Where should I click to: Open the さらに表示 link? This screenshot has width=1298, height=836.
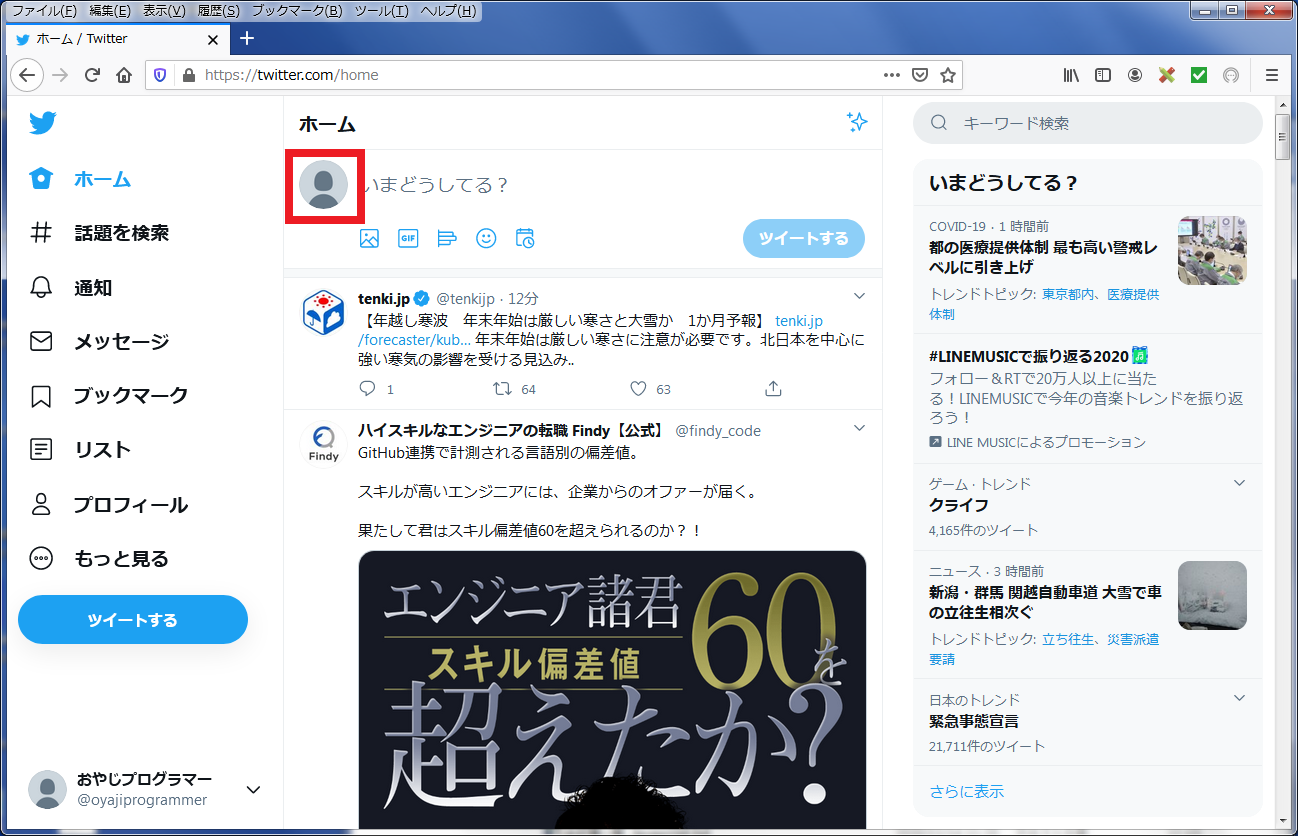tap(966, 791)
